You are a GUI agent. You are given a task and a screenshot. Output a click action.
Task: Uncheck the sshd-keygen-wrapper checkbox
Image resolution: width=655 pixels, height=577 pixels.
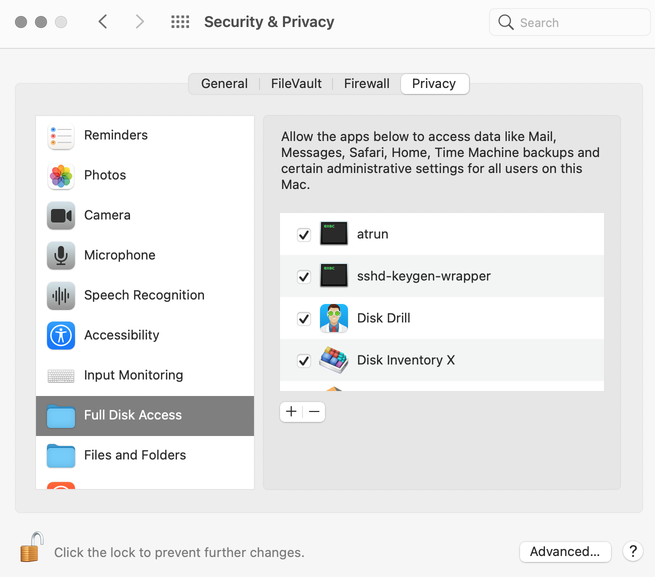304,277
